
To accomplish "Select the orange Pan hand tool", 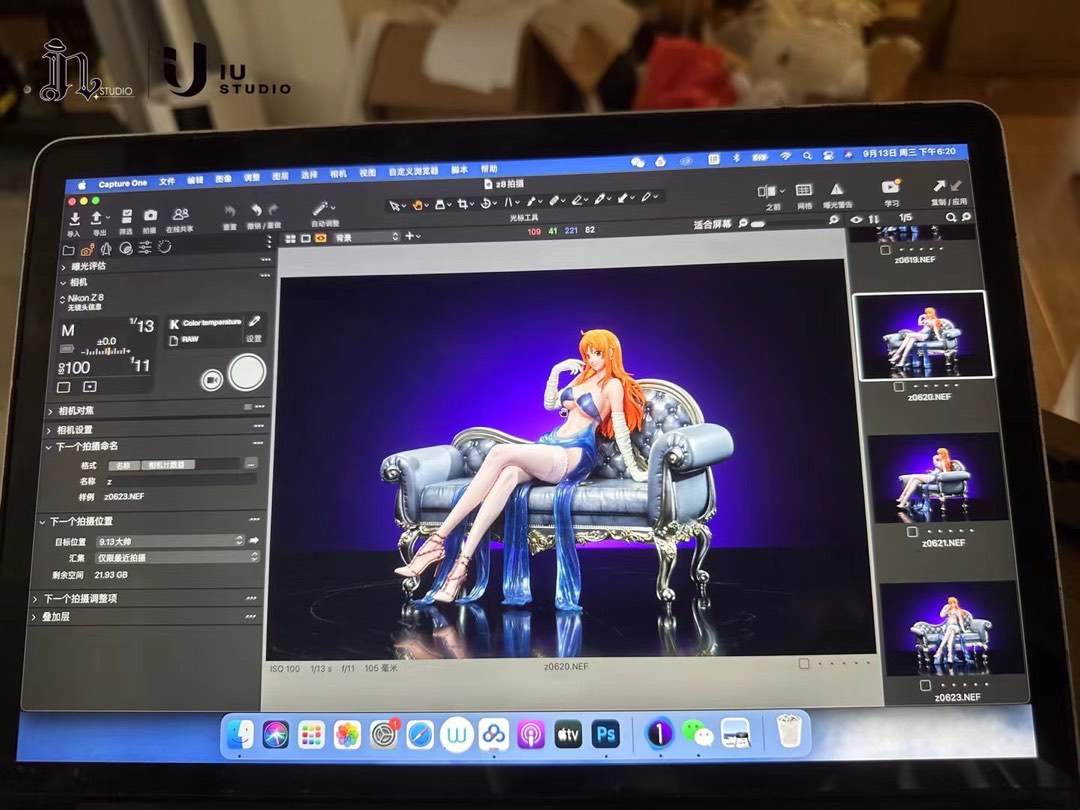I will coord(417,205).
